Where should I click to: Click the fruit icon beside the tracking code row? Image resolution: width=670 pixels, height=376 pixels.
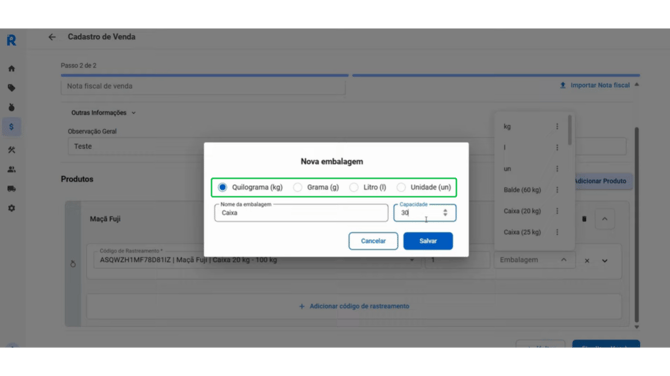click(73, 264)
